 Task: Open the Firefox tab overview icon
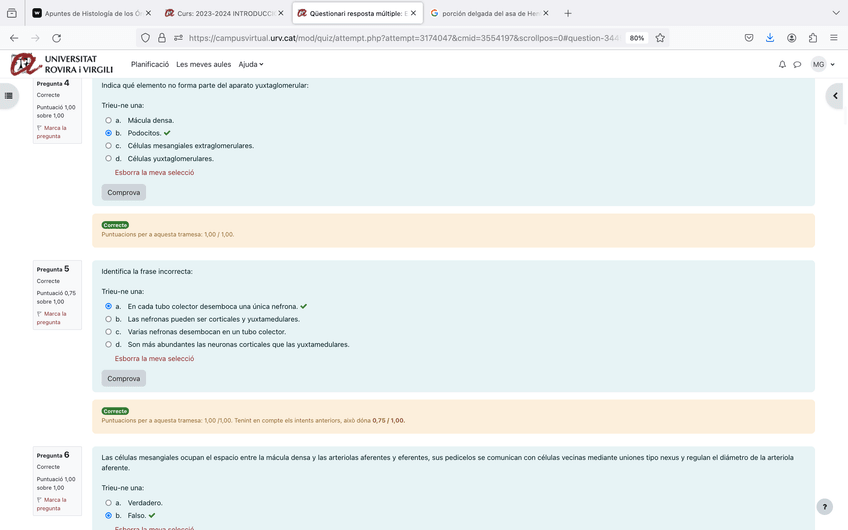(11, 13)
